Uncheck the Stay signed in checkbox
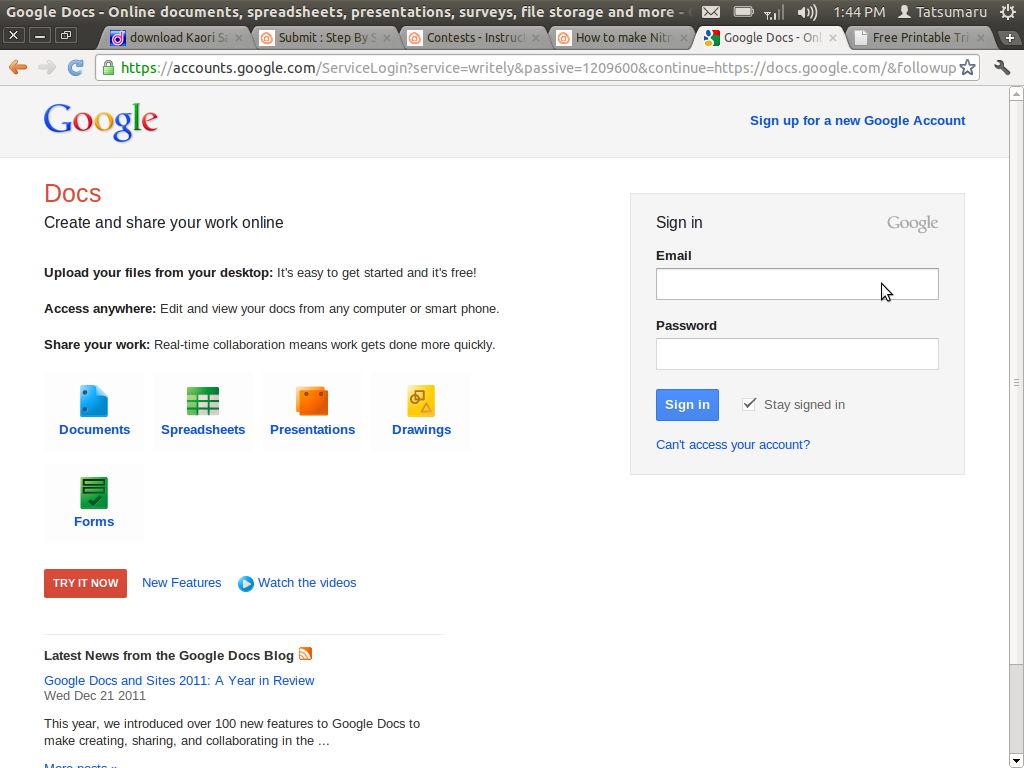This screenshot has width=1024, height=768. pyautogui.click(x=750, y=403)
